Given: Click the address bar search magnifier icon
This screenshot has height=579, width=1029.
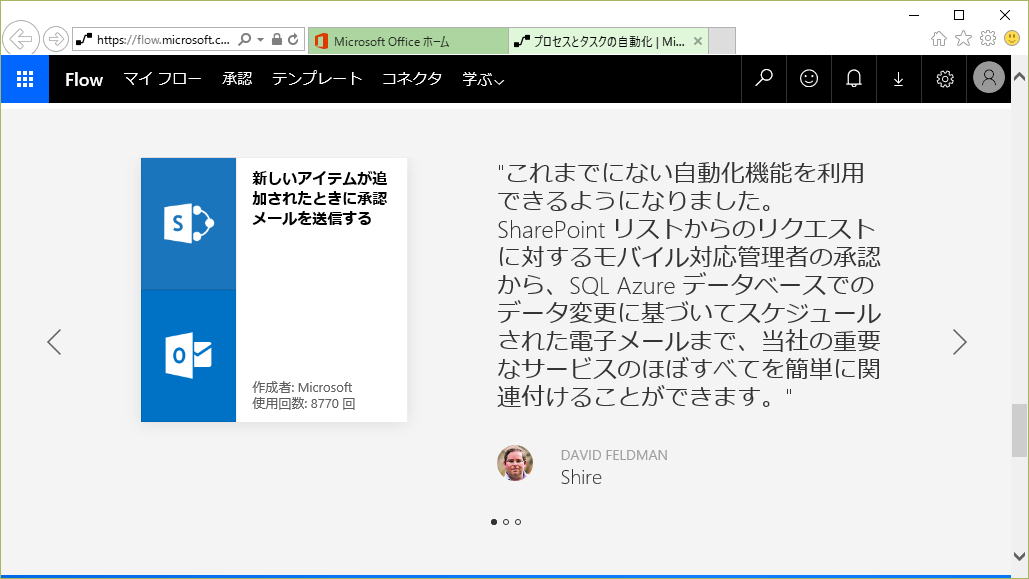Looking at the screenshot, I should [x=245, y=39].
